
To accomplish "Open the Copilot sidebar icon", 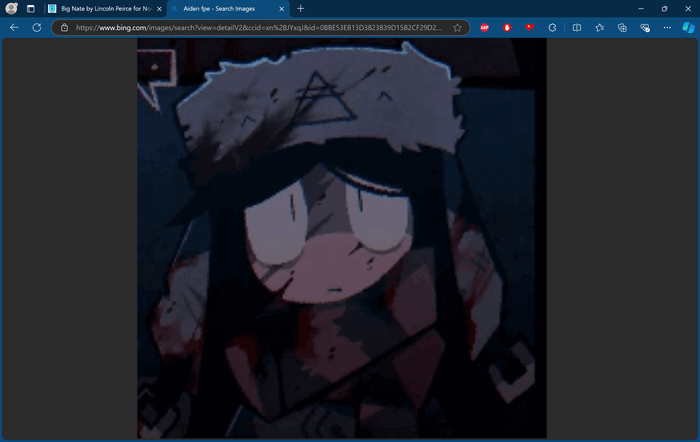I will [688, 28].
